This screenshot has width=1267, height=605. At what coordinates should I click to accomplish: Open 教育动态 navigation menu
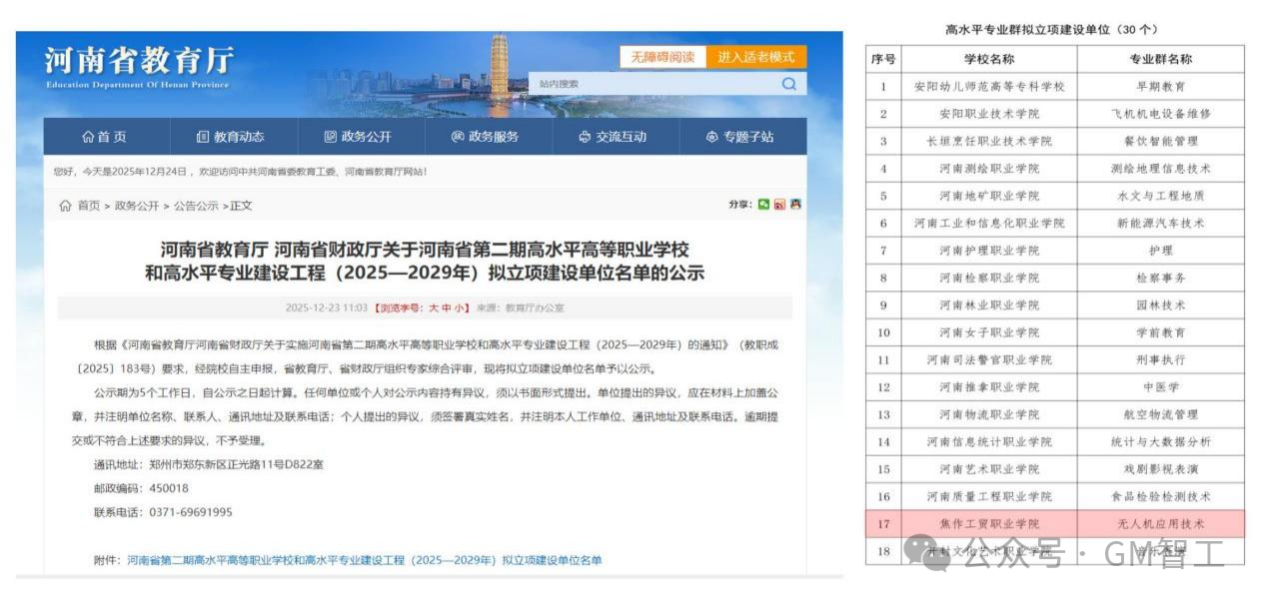232,137
